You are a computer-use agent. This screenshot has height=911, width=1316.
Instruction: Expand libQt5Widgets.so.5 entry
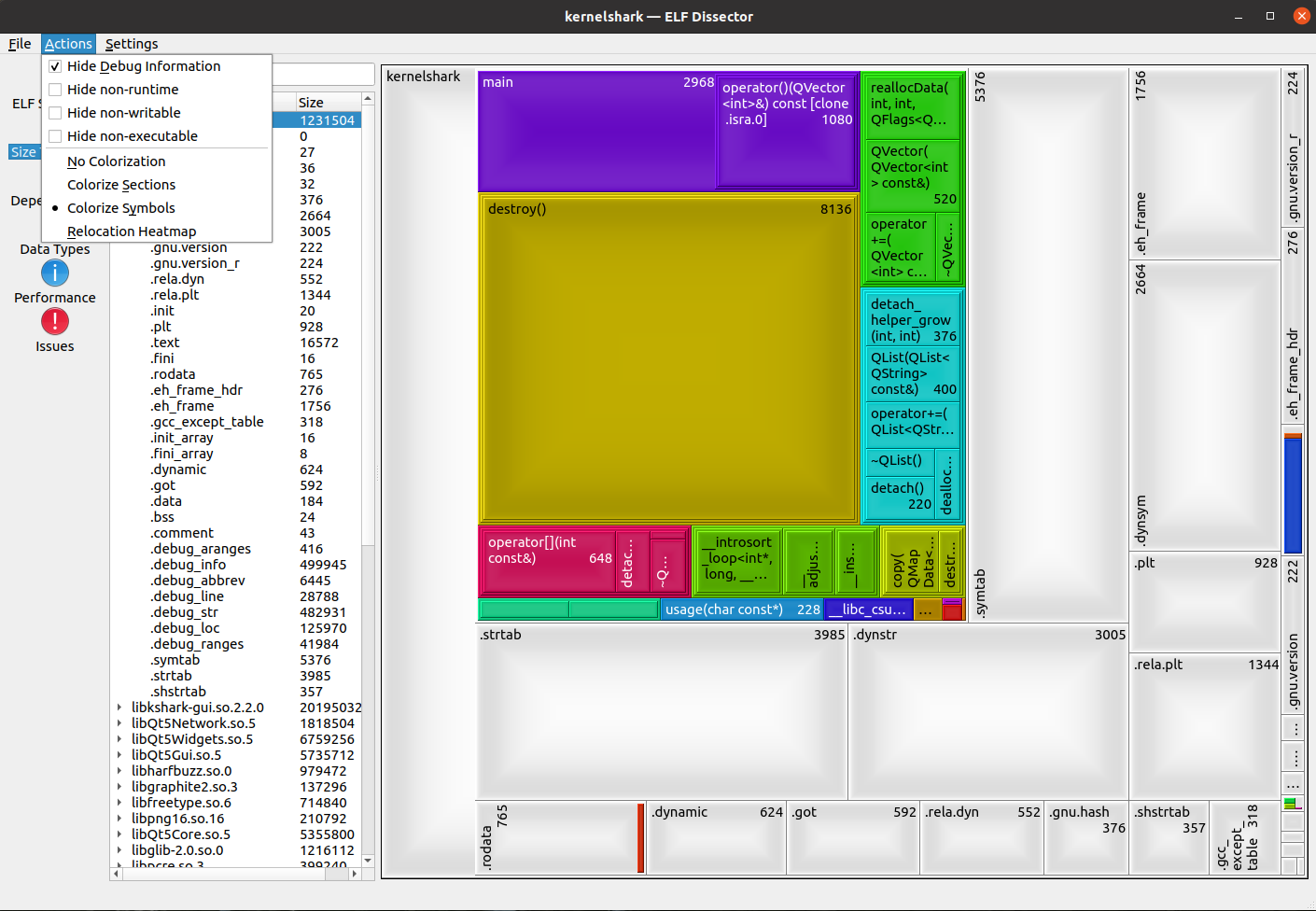[119, 739]
